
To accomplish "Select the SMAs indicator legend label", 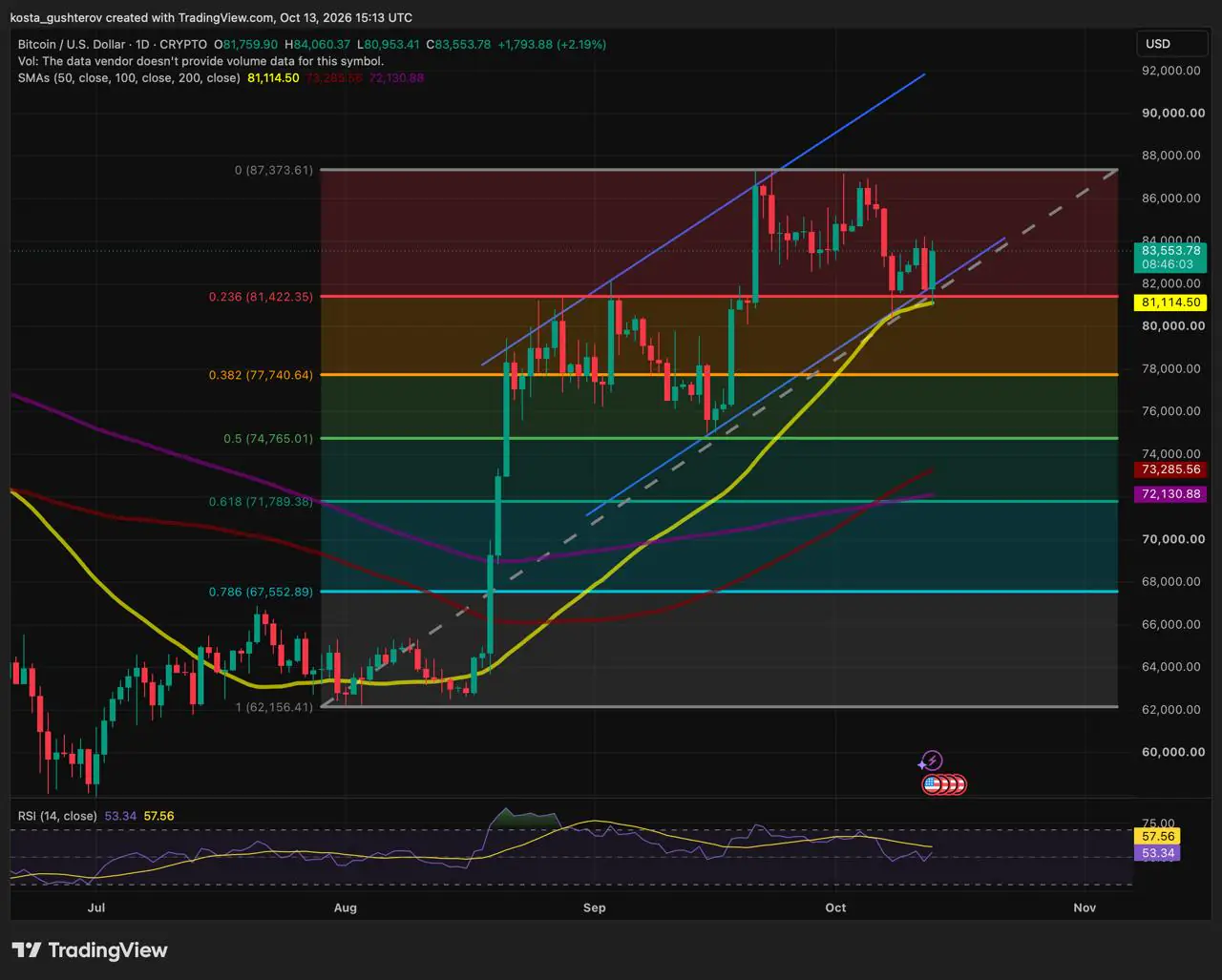I will (x=129, y=77).
